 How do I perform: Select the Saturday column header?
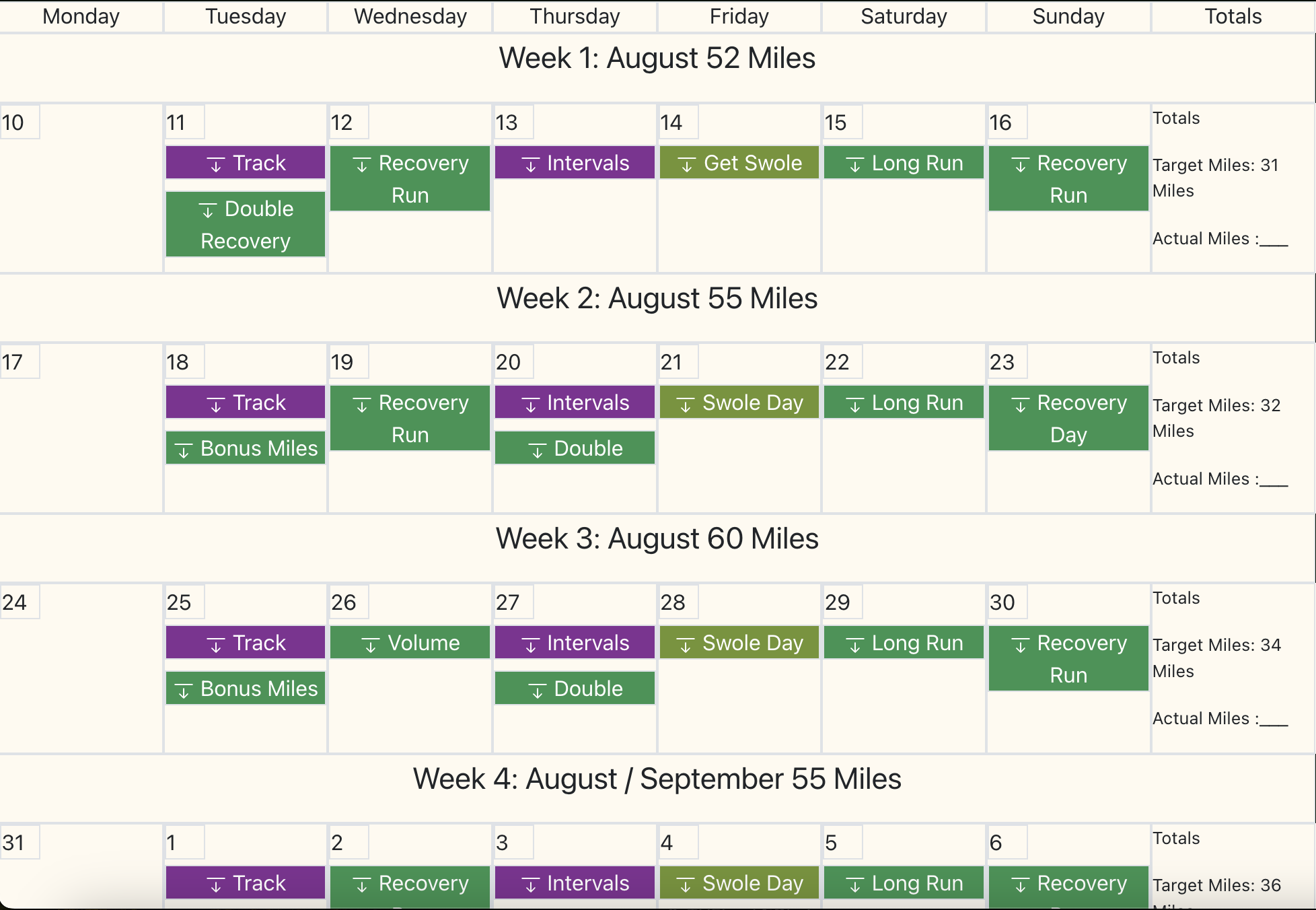tap(904, 16)
